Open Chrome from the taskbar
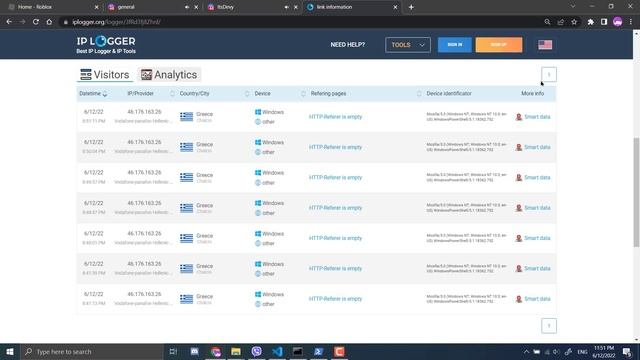The width and height of the screenshot is (640, 360). pyautogui.click(x=216, y=351)
